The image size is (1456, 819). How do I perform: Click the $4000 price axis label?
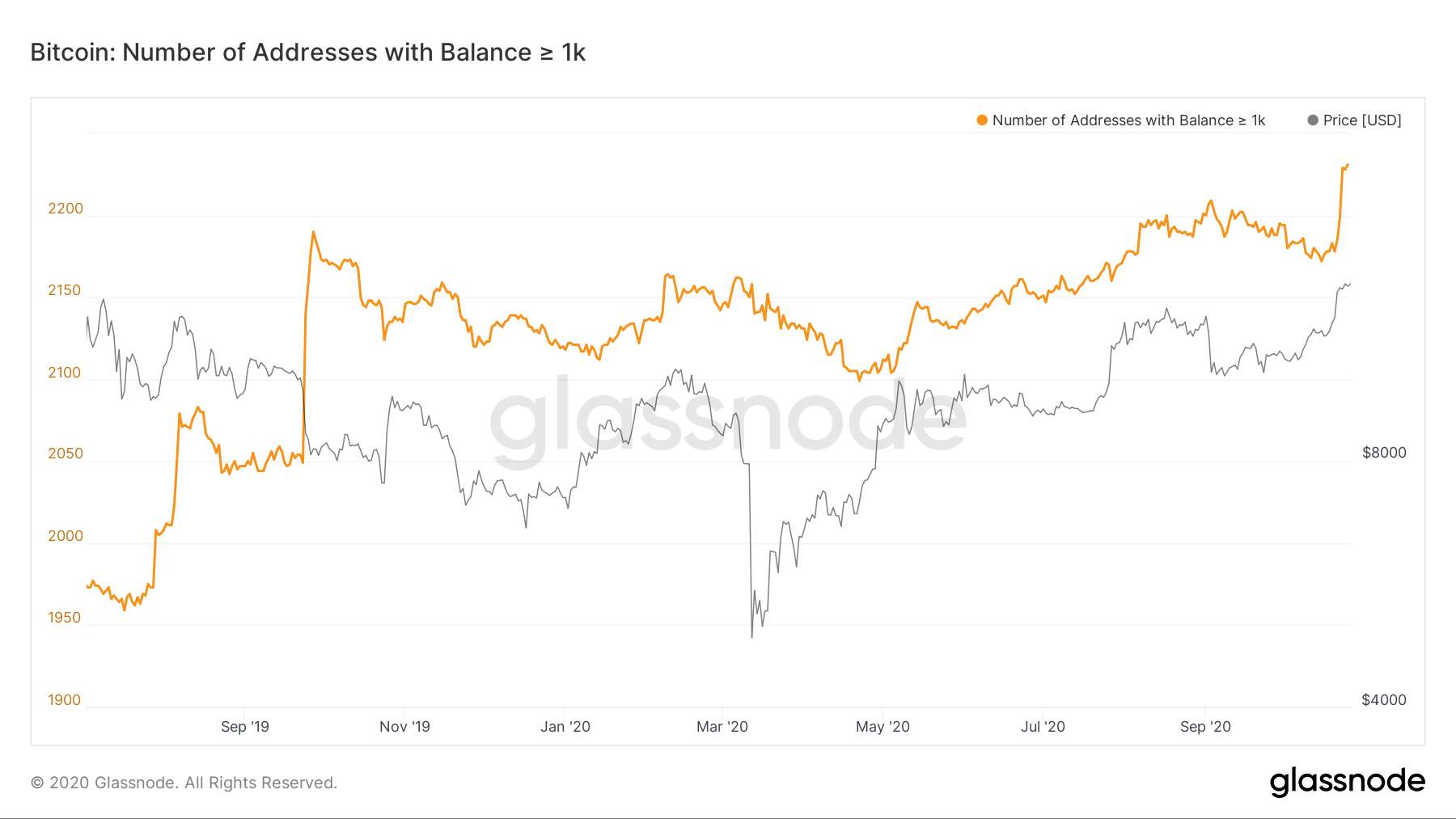[x=1384, y=700]
